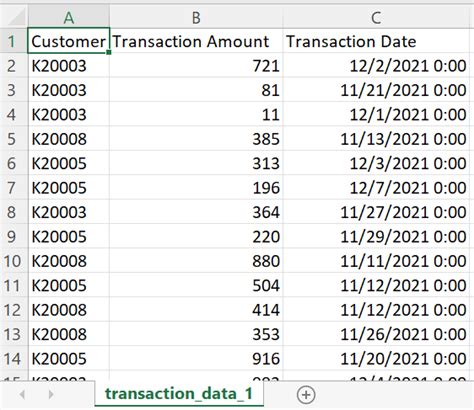The image size is (474, 410).
Task: Open the transaction_data_1 sheet tab
Action: click(179, 394)
